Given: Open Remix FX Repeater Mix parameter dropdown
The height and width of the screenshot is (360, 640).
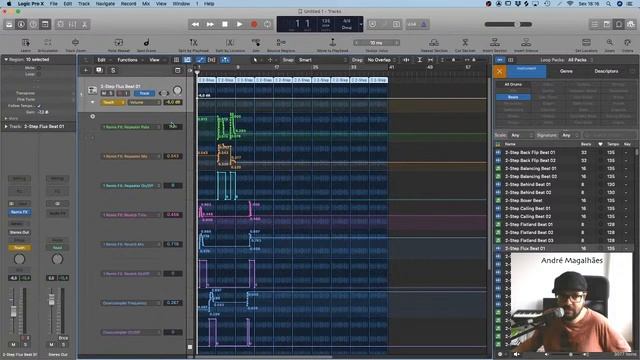Looking at the screenshot, I should 131,156.
